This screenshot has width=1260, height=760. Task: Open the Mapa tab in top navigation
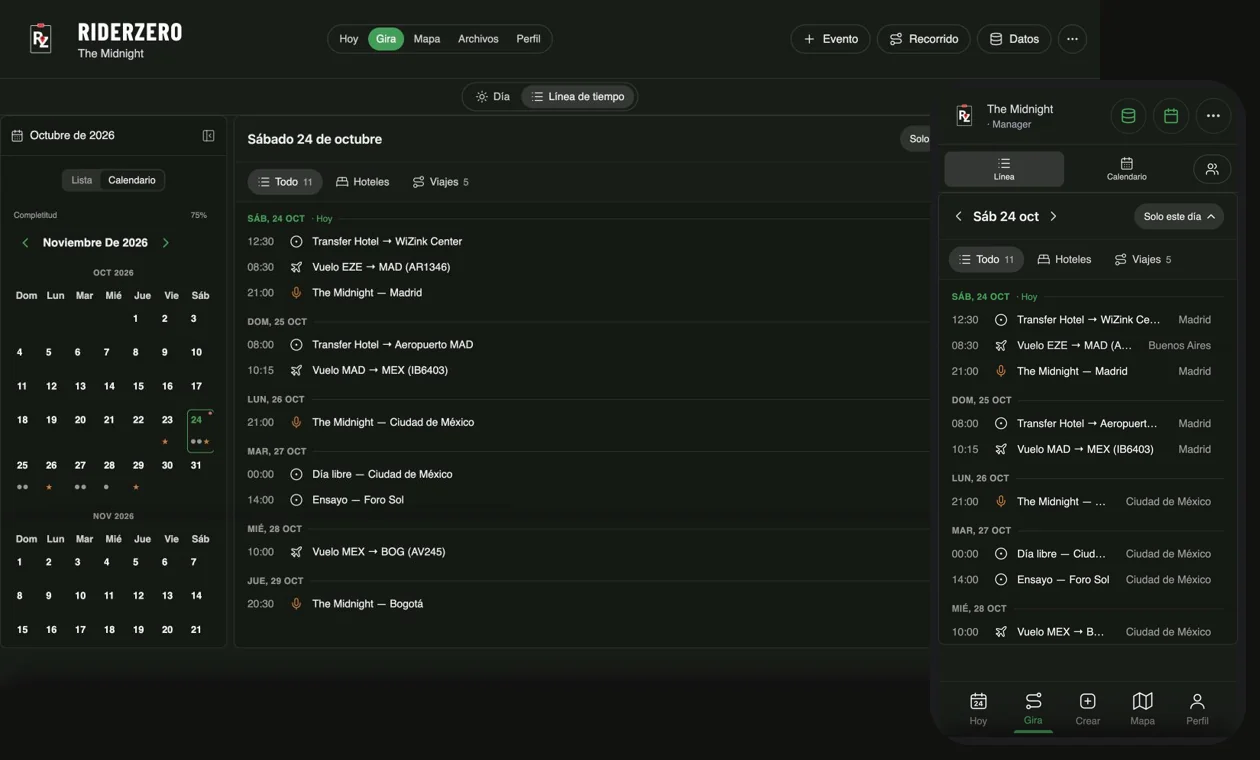tap(427, 39)
